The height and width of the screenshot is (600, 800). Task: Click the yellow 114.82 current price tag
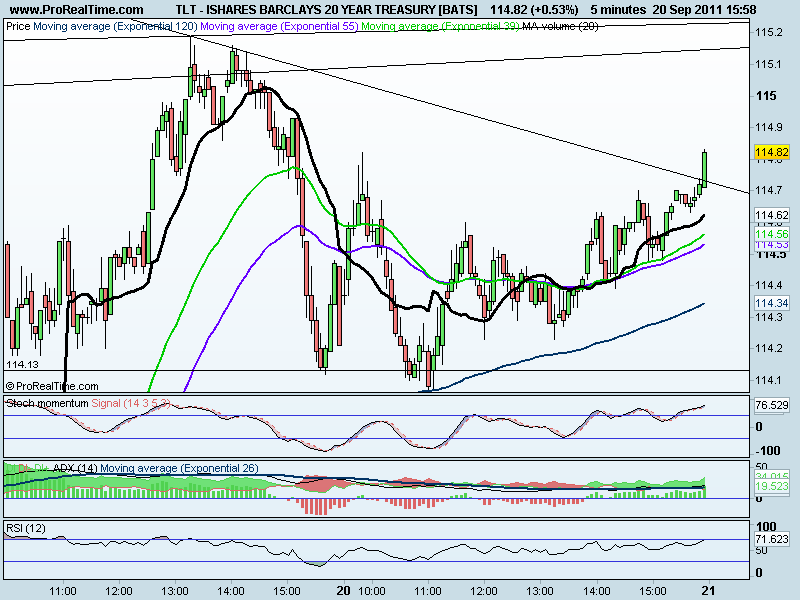click(771, 152)
